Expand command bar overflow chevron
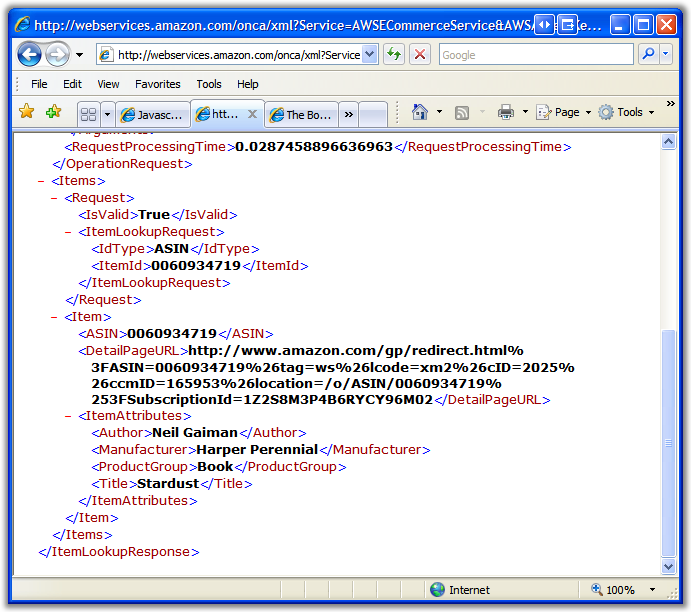Viewport: 691px width, 612px height. [x=671, y=104]
